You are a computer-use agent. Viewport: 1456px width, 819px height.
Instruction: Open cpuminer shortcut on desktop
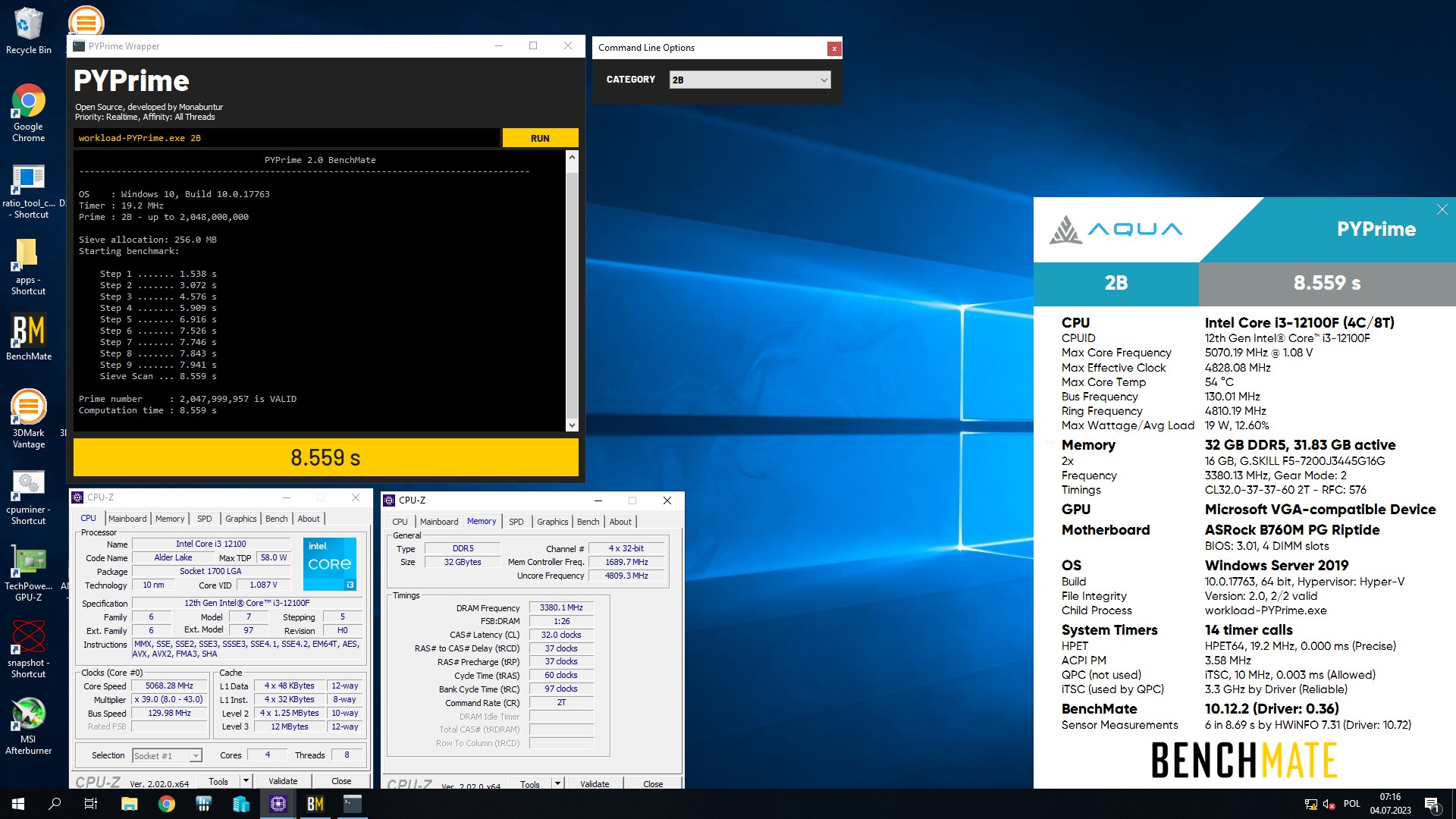pyautogui.click(x=28, y=497)
